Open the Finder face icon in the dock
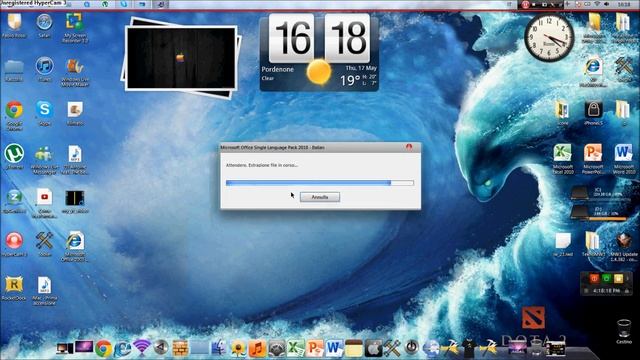The width and height of the screenshot is (640, 360). tap(219, 348)
